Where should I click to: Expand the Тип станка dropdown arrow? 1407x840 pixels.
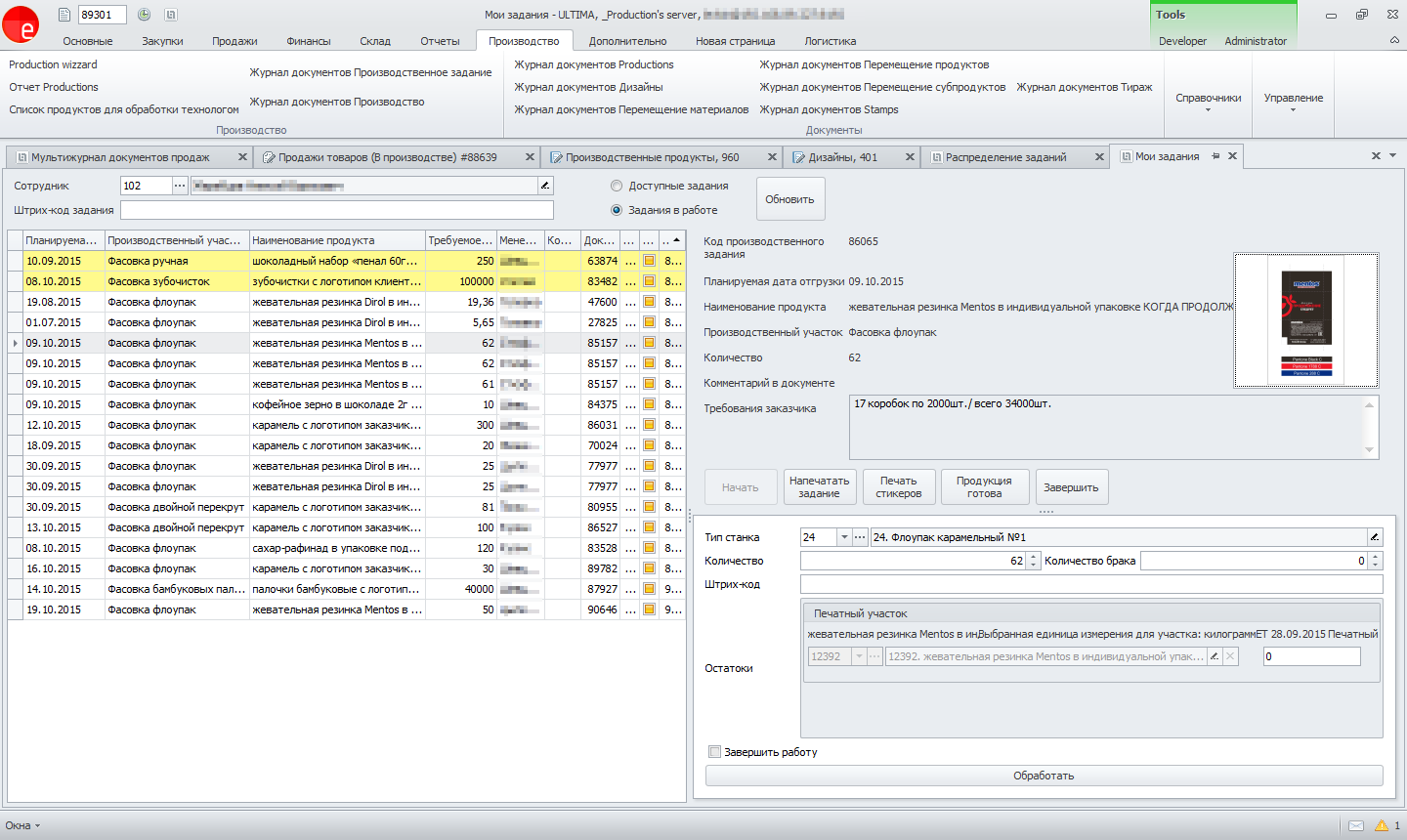(x=844, y=537)
